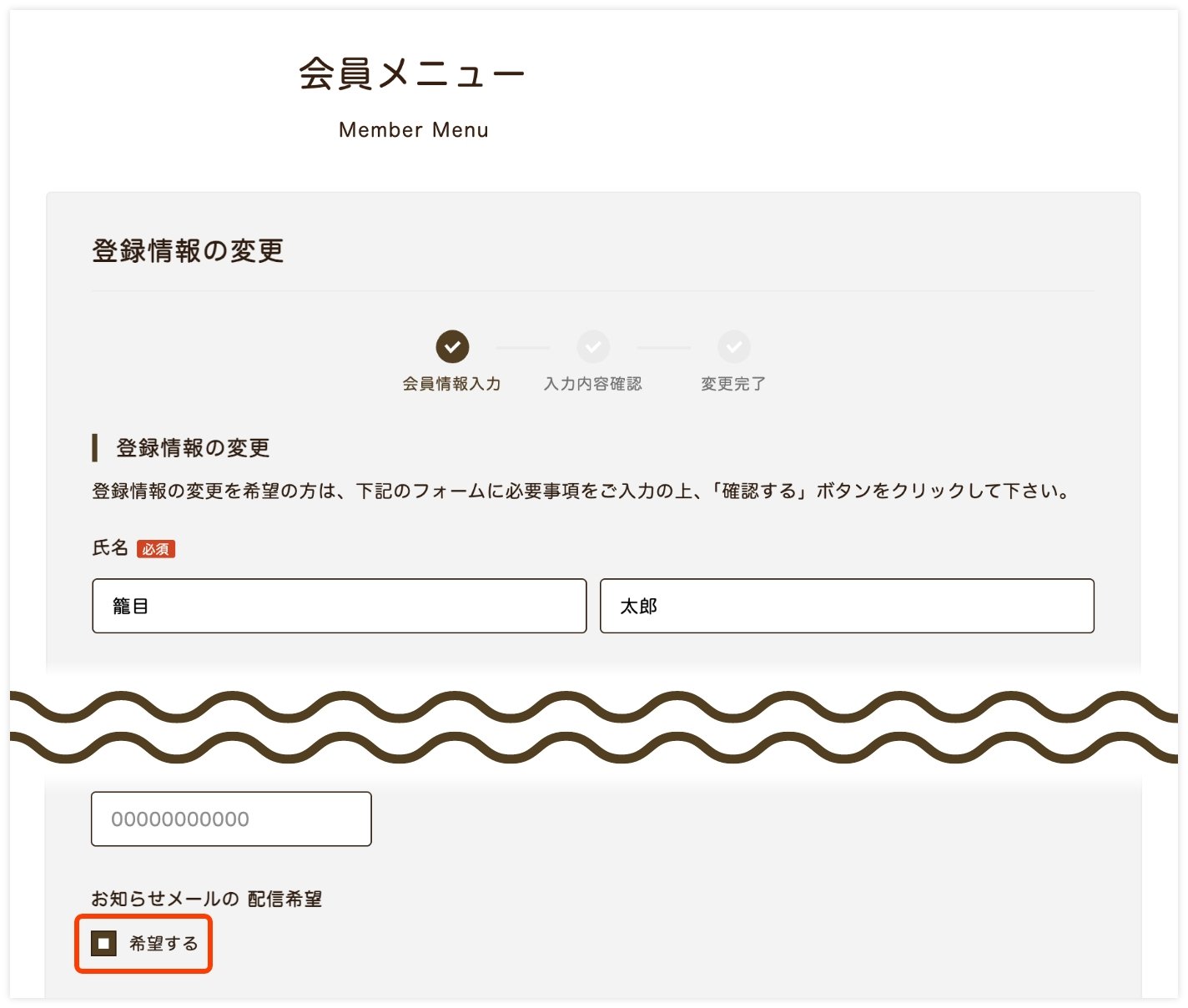
Task: Click the phone number field with 00000000000
Action: 231,819
